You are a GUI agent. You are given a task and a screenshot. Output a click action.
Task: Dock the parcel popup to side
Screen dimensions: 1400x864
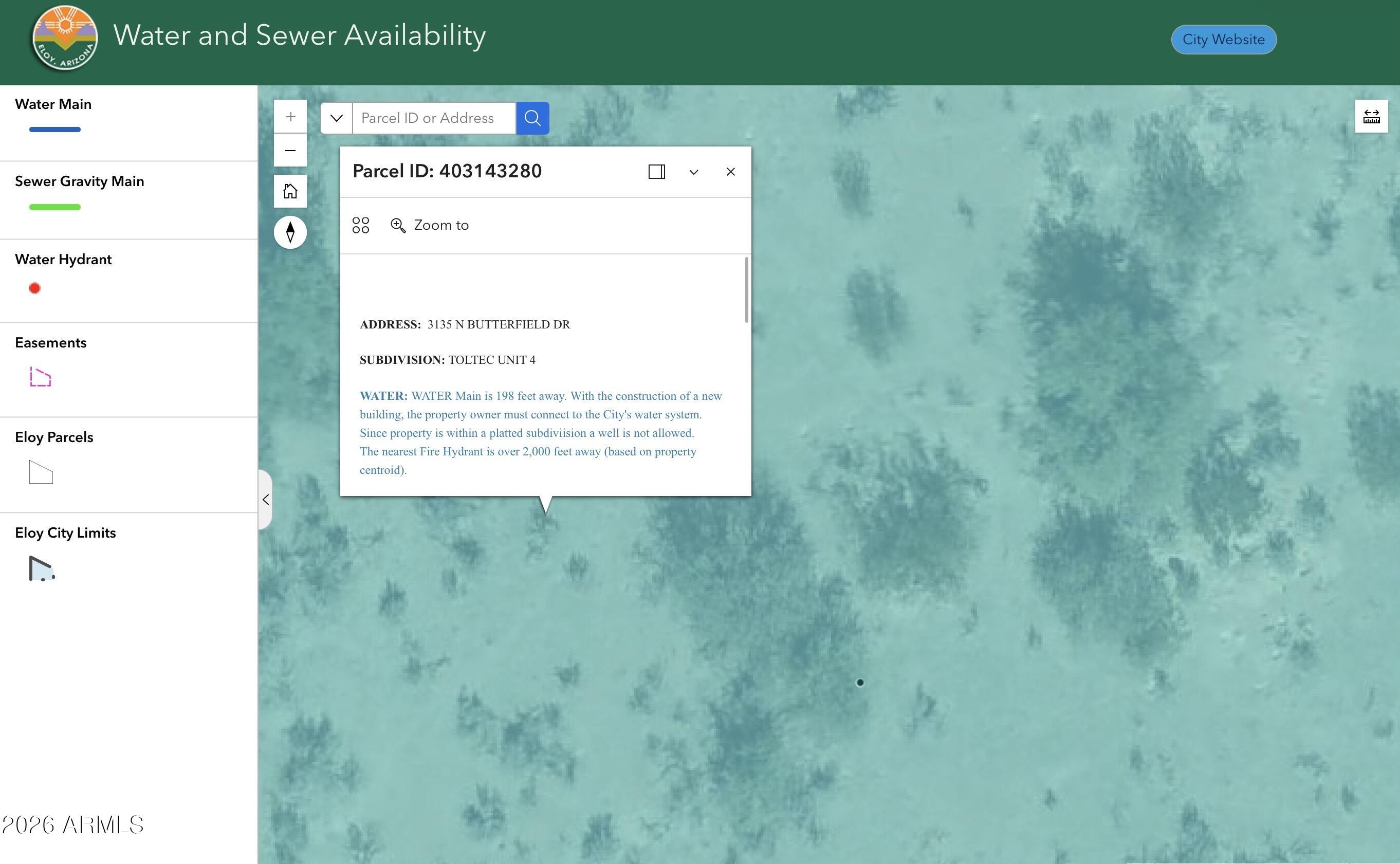point(657,172)
